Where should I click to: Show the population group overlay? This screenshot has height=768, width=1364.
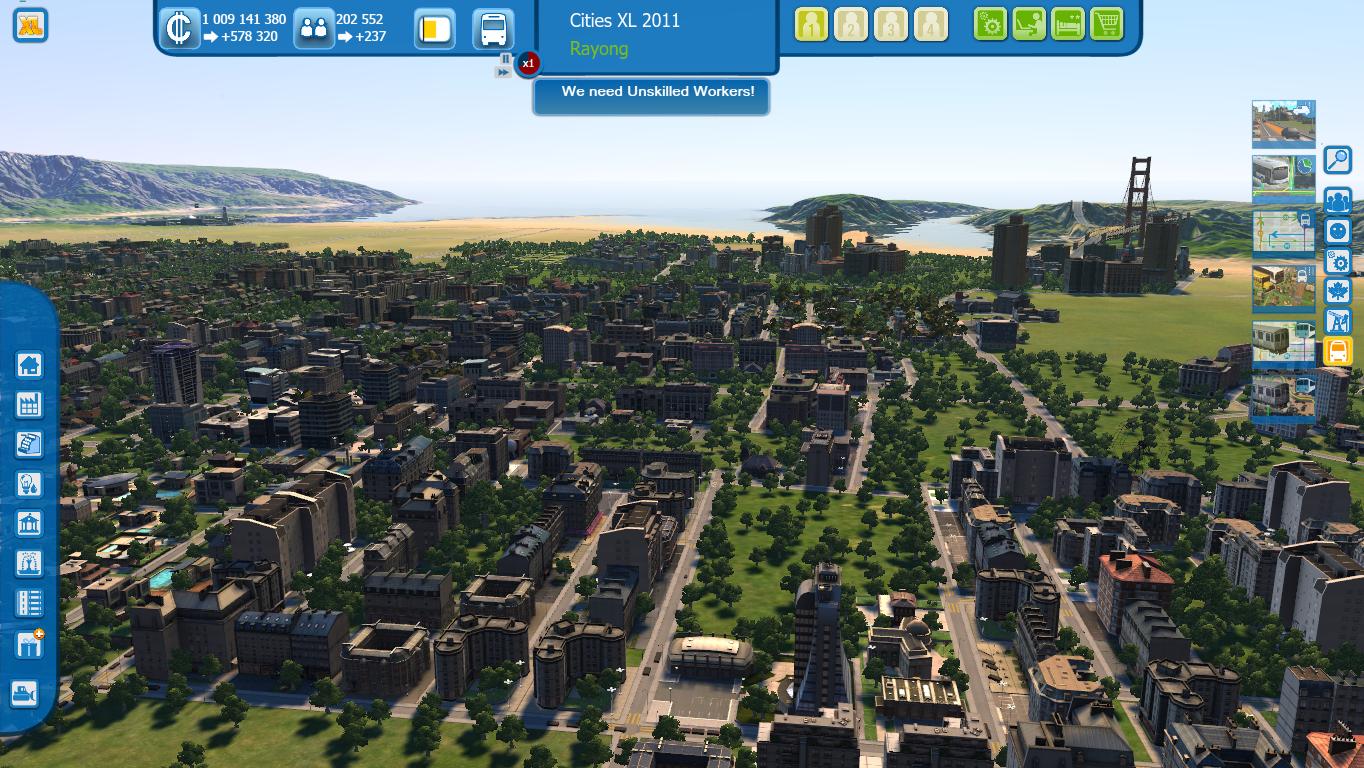(x=1338, y=201)
